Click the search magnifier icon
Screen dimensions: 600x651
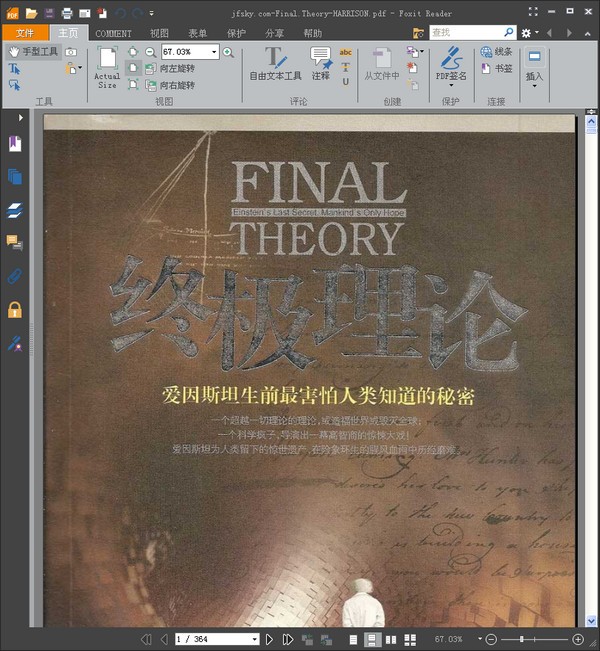(x=509, y=32)
